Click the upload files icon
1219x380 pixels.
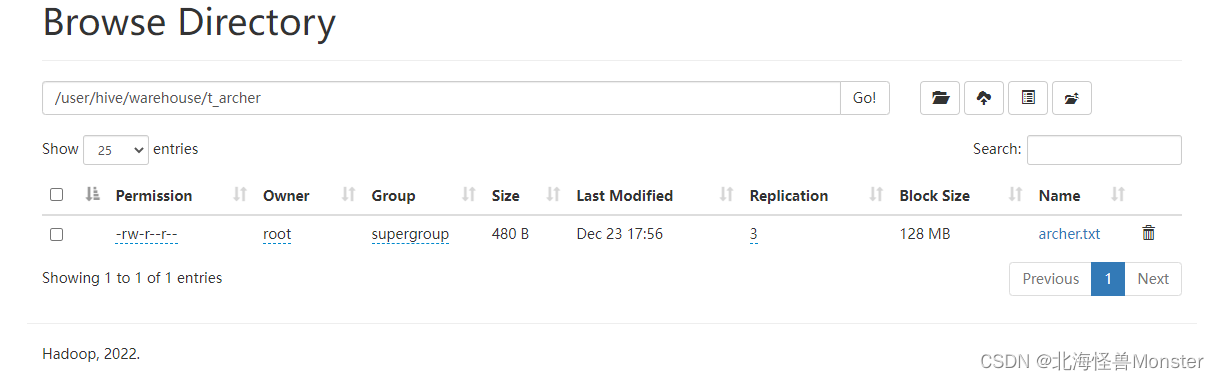coord(984,98)
